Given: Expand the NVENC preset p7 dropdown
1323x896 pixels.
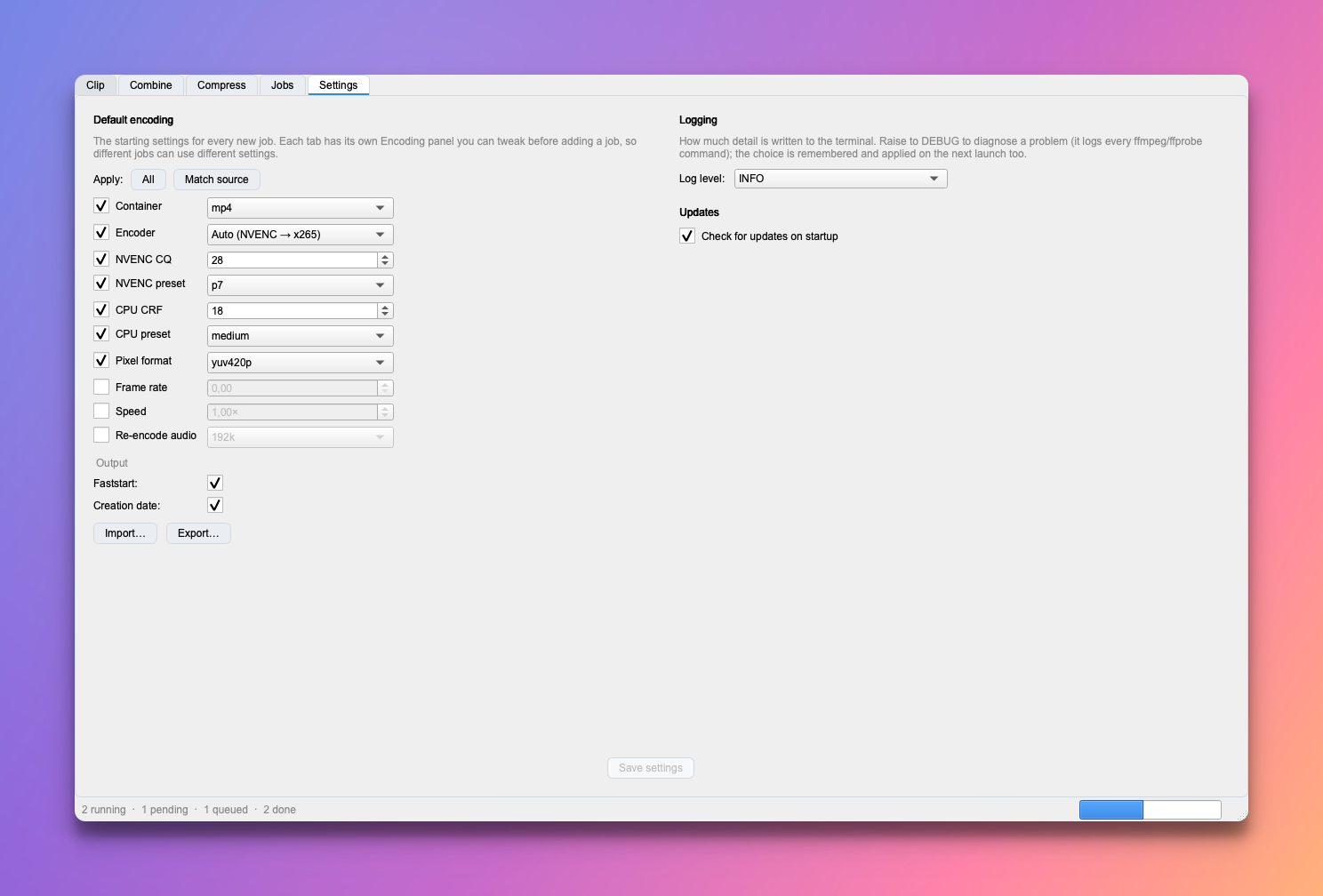Looking at the screenshot, I should click(x=301, y=285).
